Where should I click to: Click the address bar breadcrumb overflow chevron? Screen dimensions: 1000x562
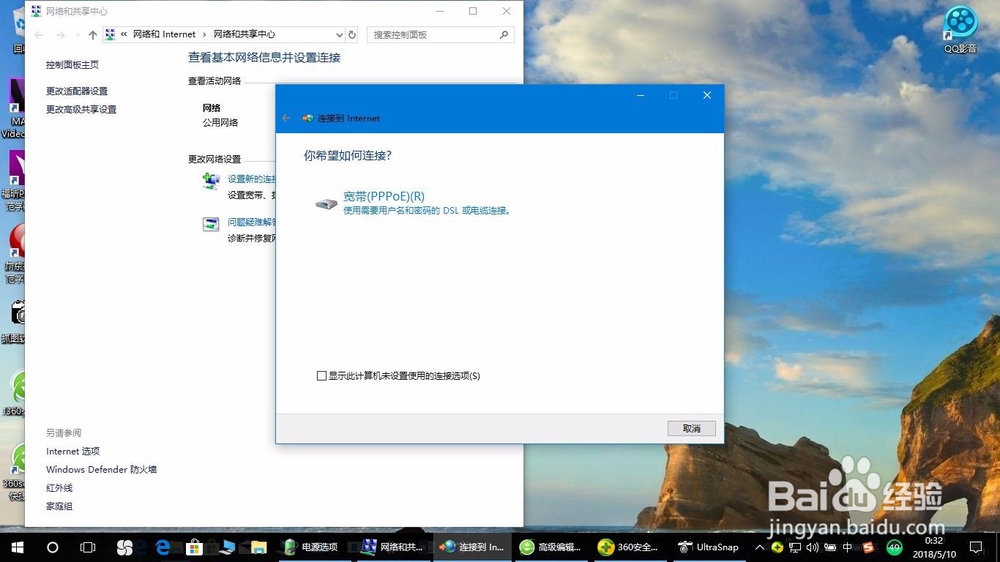pyautogui.click(x=124, y=34)
